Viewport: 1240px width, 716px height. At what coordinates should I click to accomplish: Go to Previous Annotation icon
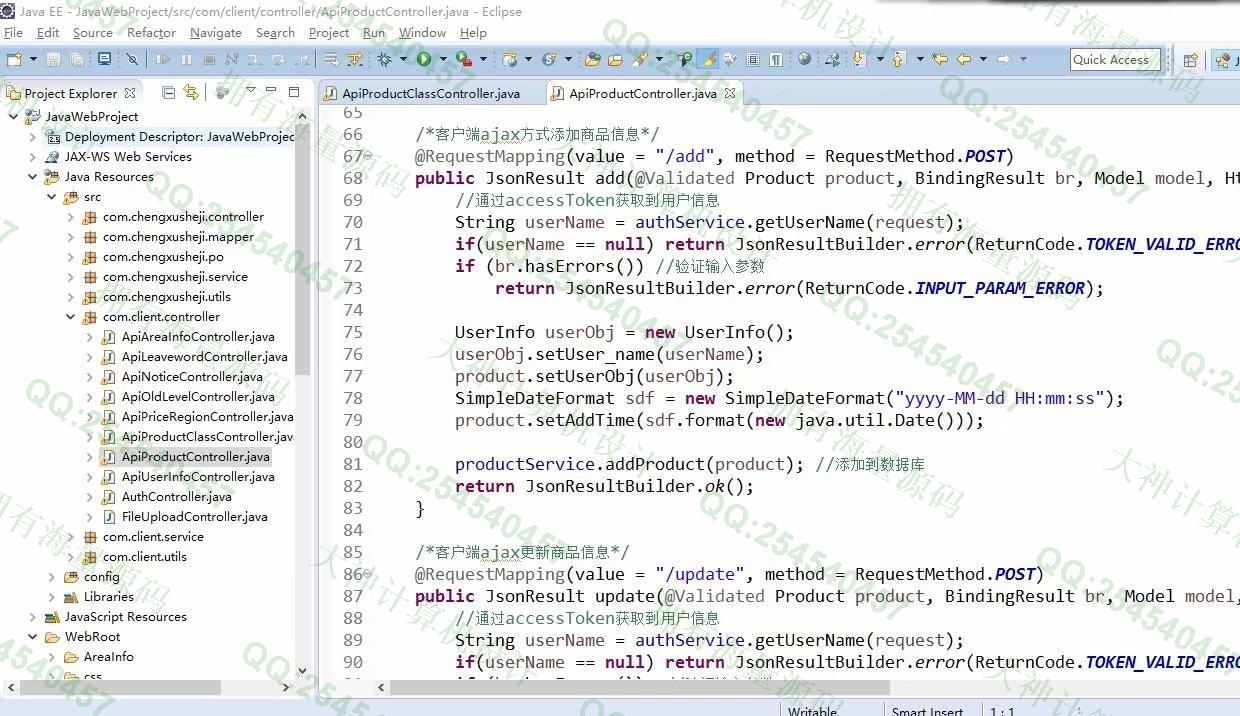coord(898,60)
